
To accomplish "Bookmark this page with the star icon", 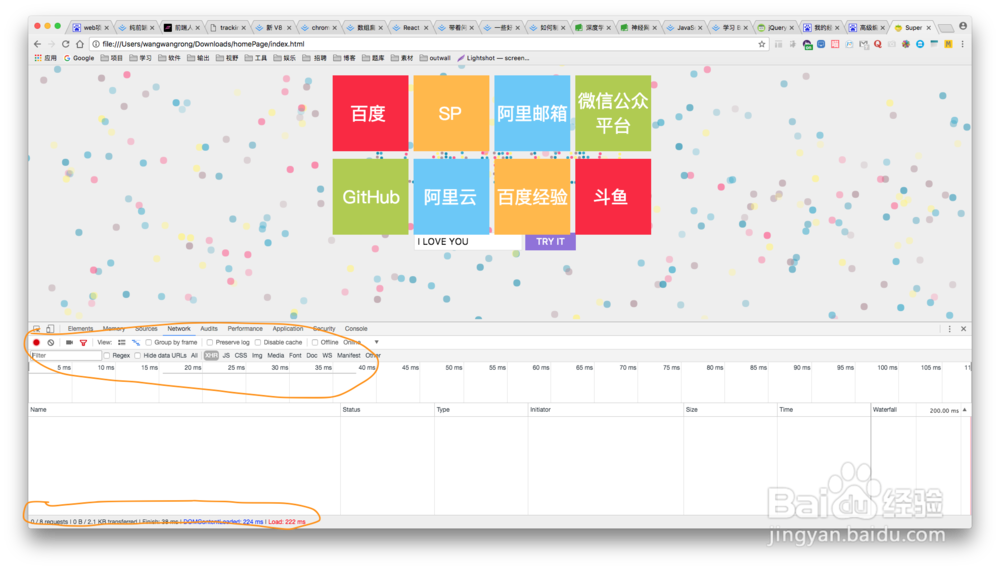I will (761, 44).
